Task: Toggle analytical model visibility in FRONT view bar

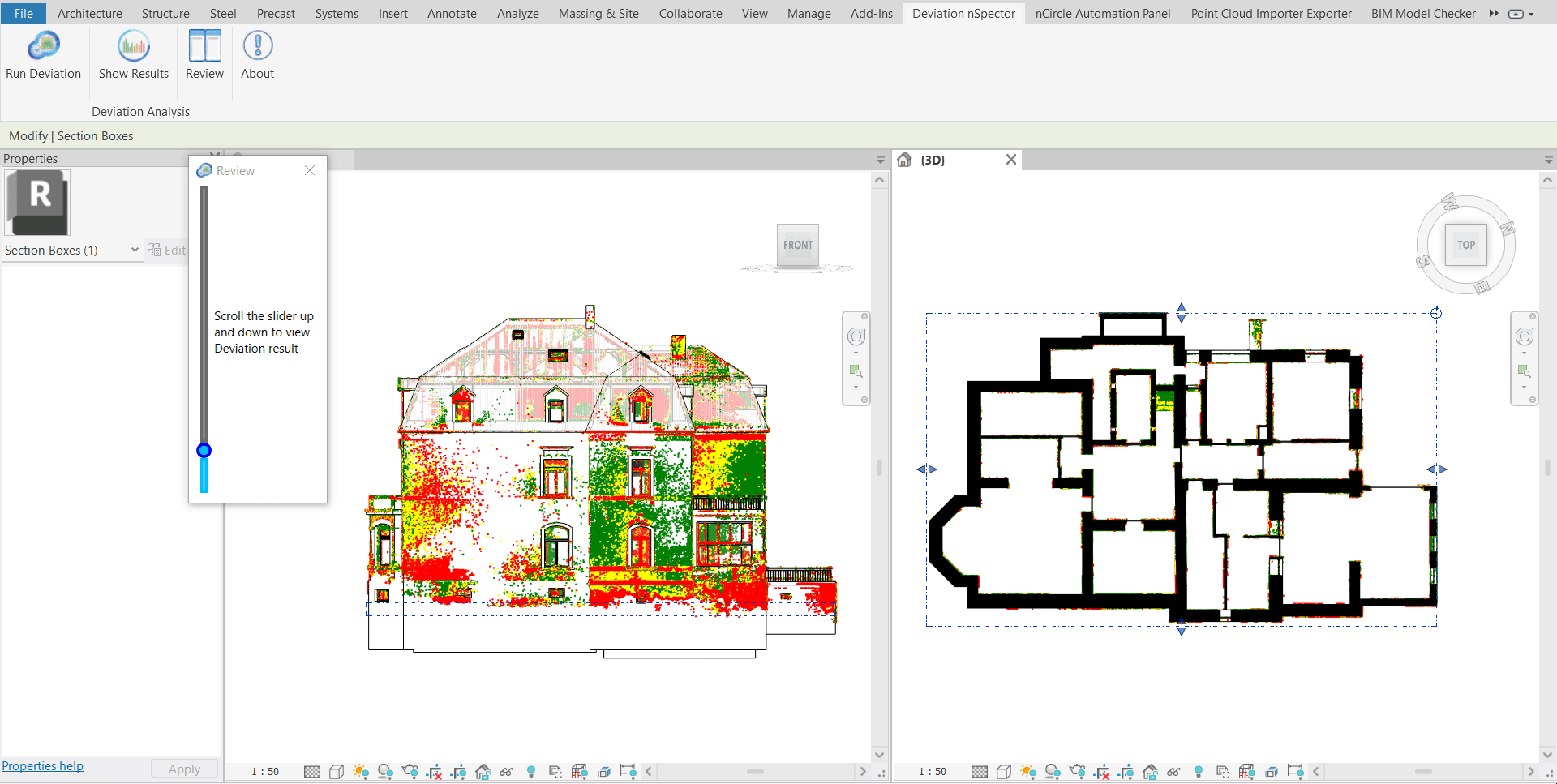Action: [580, 772]
